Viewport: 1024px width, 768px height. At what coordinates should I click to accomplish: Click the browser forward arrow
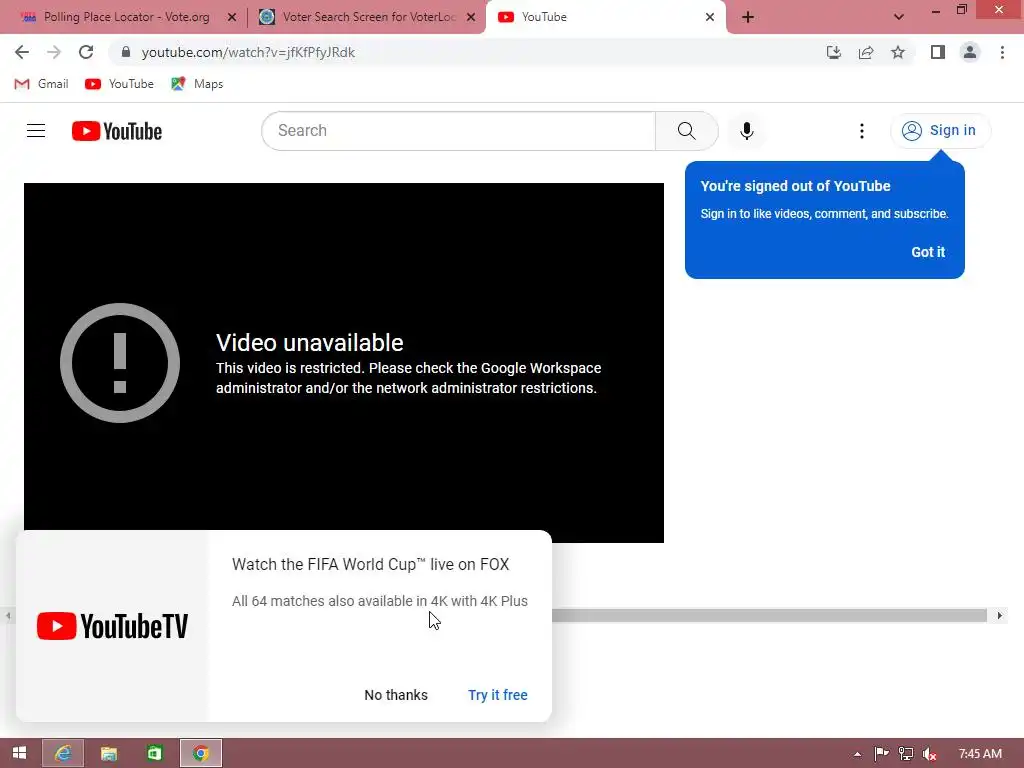54,52
